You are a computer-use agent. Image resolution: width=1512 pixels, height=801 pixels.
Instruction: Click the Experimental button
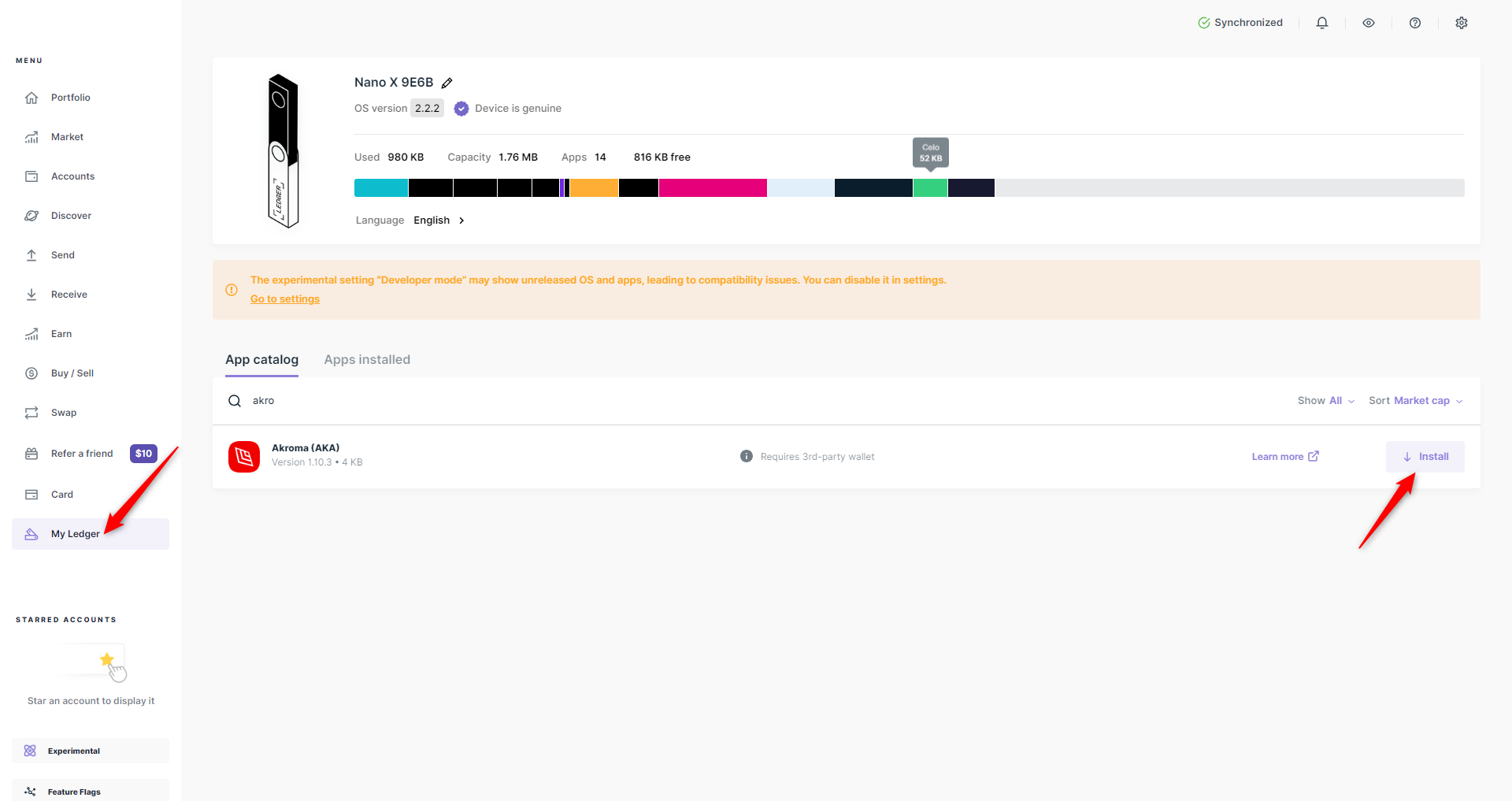(91, 751)
